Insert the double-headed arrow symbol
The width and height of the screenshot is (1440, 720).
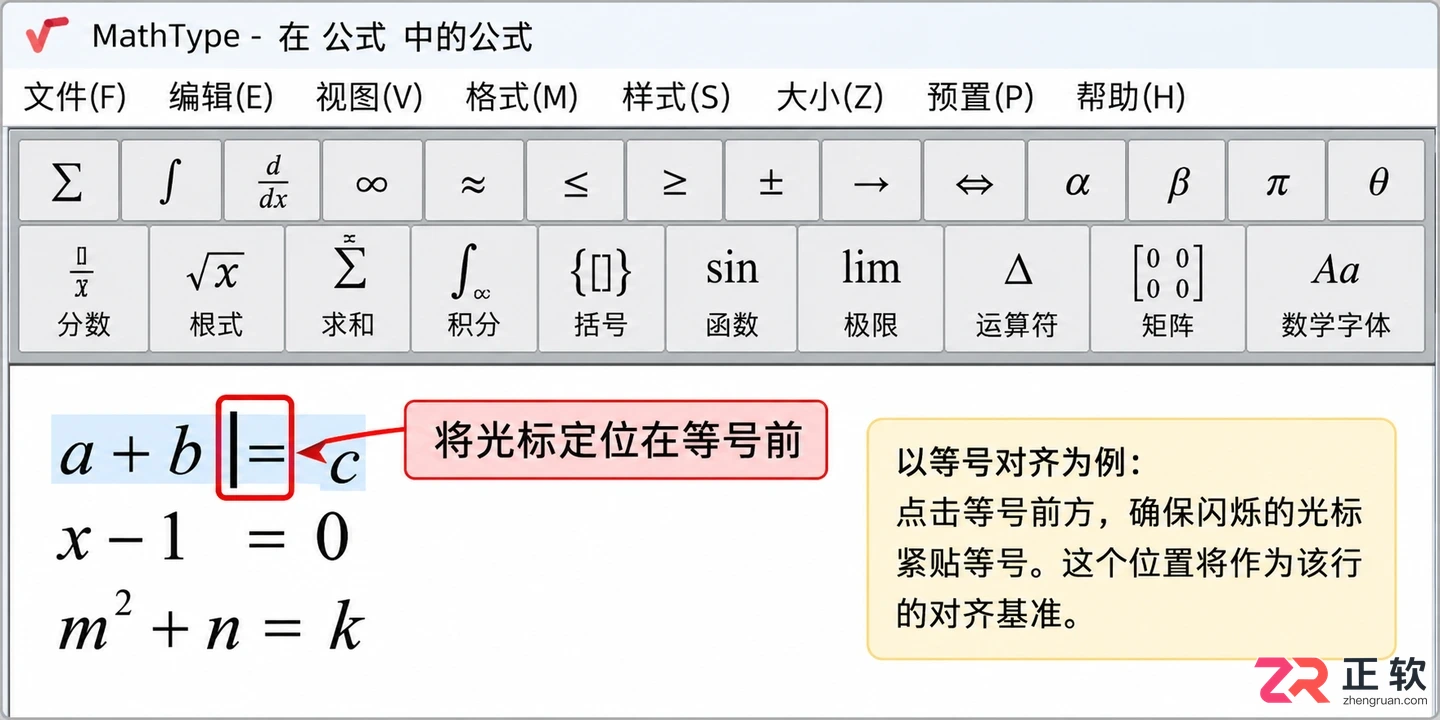tap(975, 181)
